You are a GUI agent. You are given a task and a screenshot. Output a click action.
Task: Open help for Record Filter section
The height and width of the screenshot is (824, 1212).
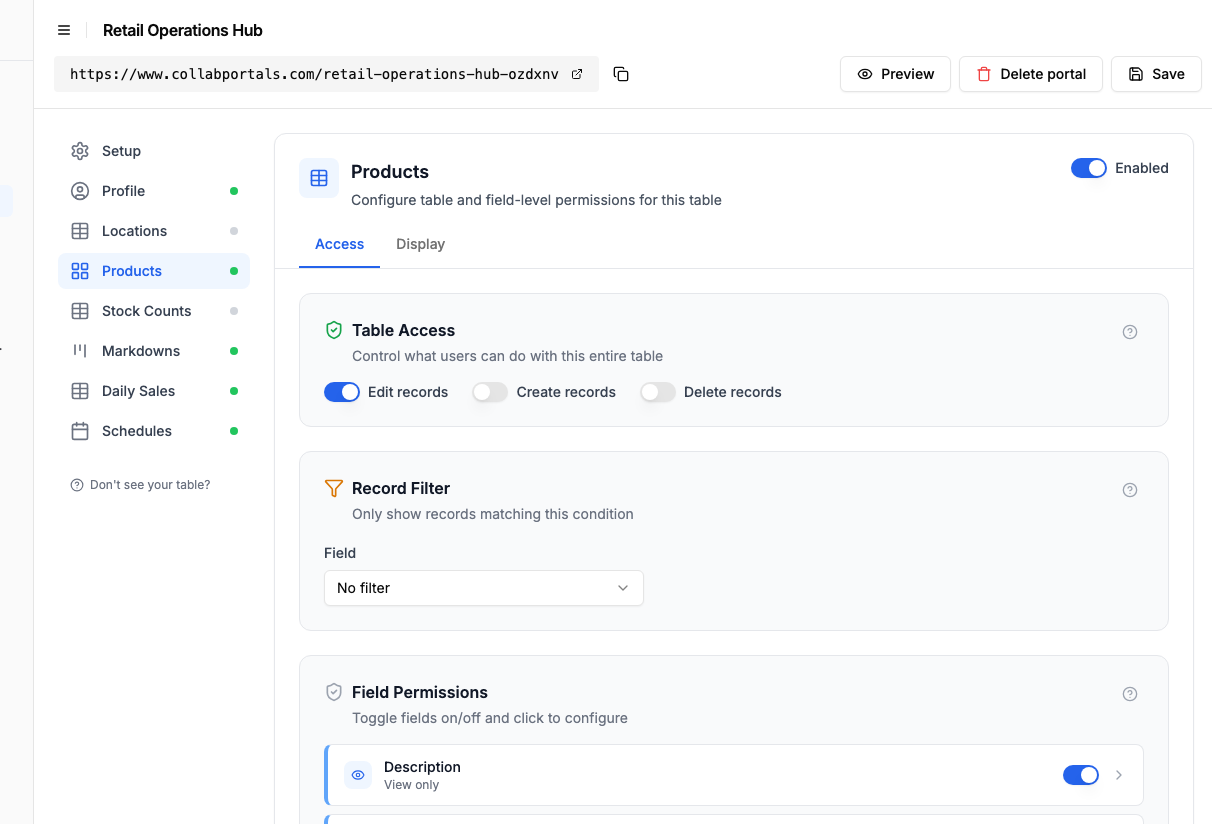coord(1130,490)
